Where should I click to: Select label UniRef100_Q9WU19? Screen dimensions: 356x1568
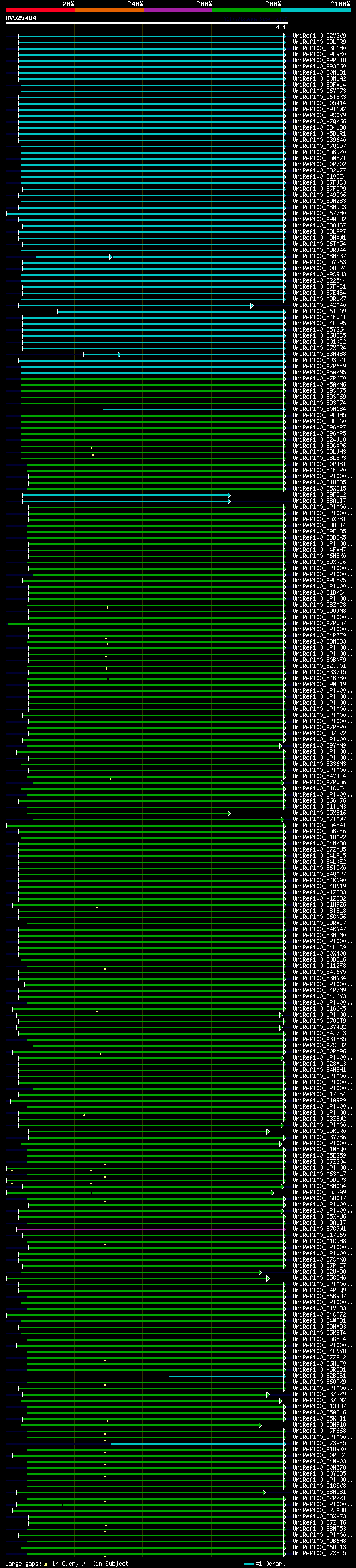[x=319, y=684]
